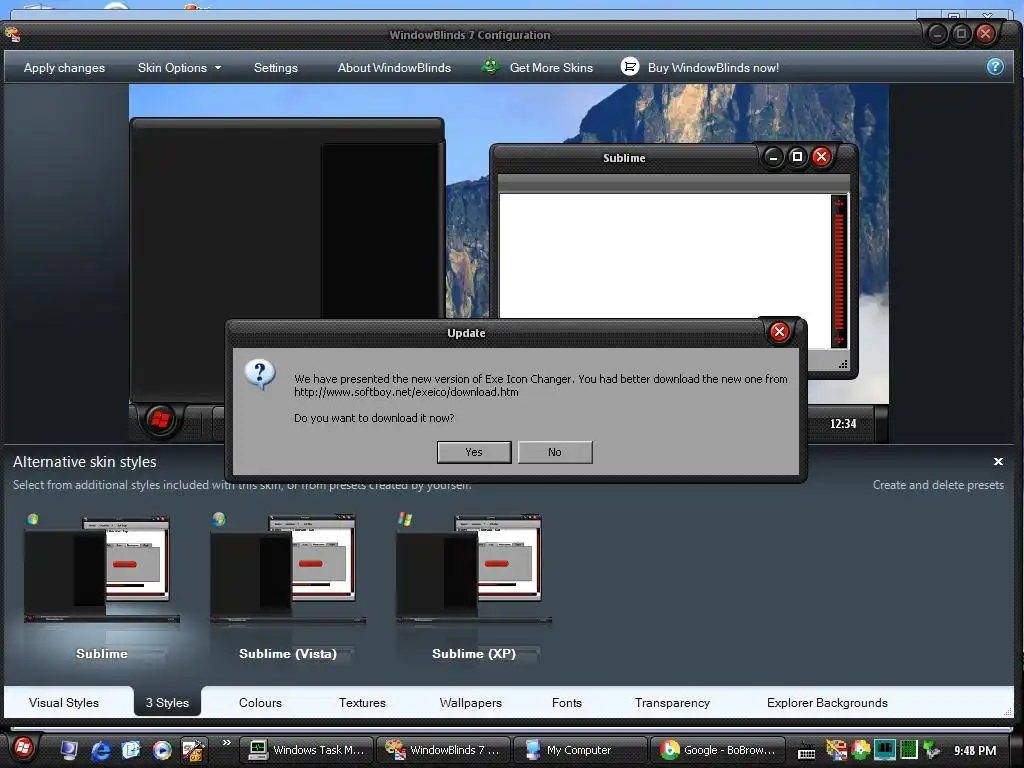The image size is (1024, 768).
Task: Click the softboy.net download URL text
Action: point(406,392)
